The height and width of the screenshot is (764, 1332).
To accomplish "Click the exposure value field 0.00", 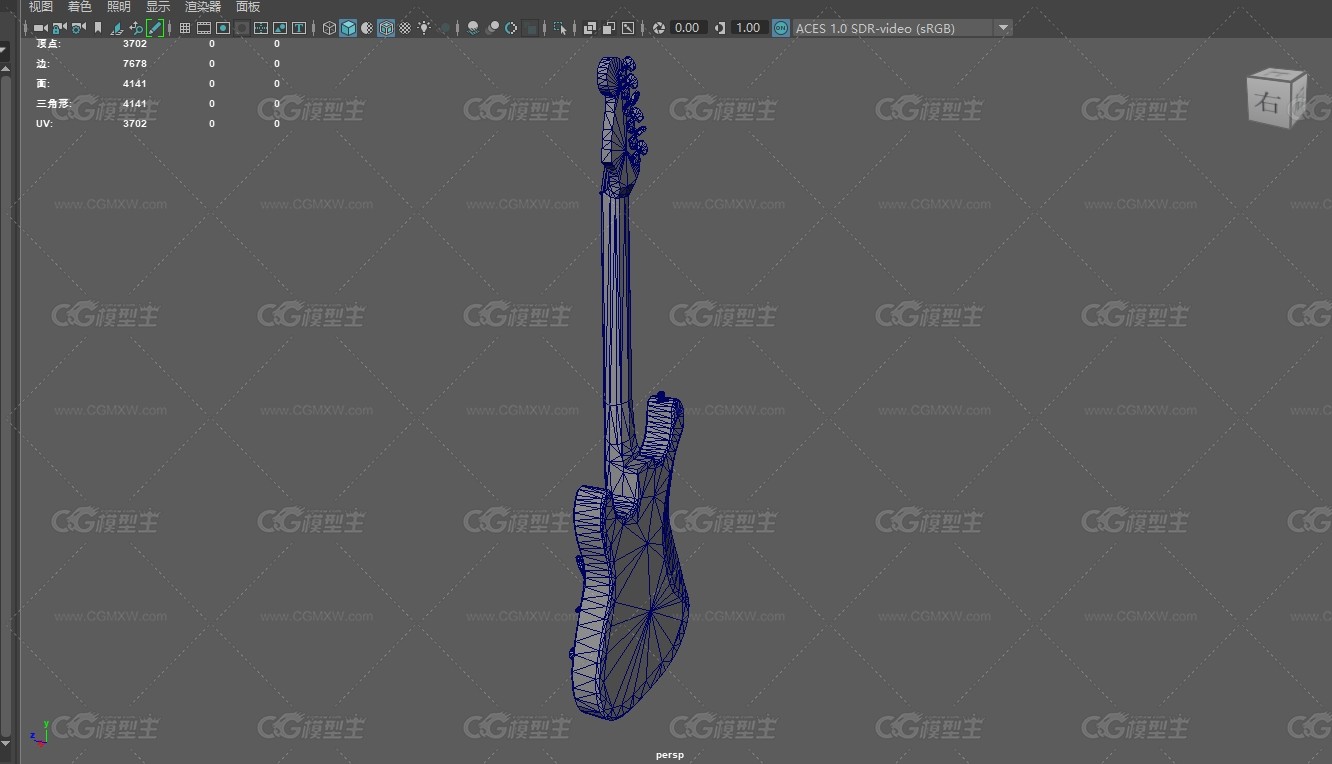I will click(x=688, y=28).
